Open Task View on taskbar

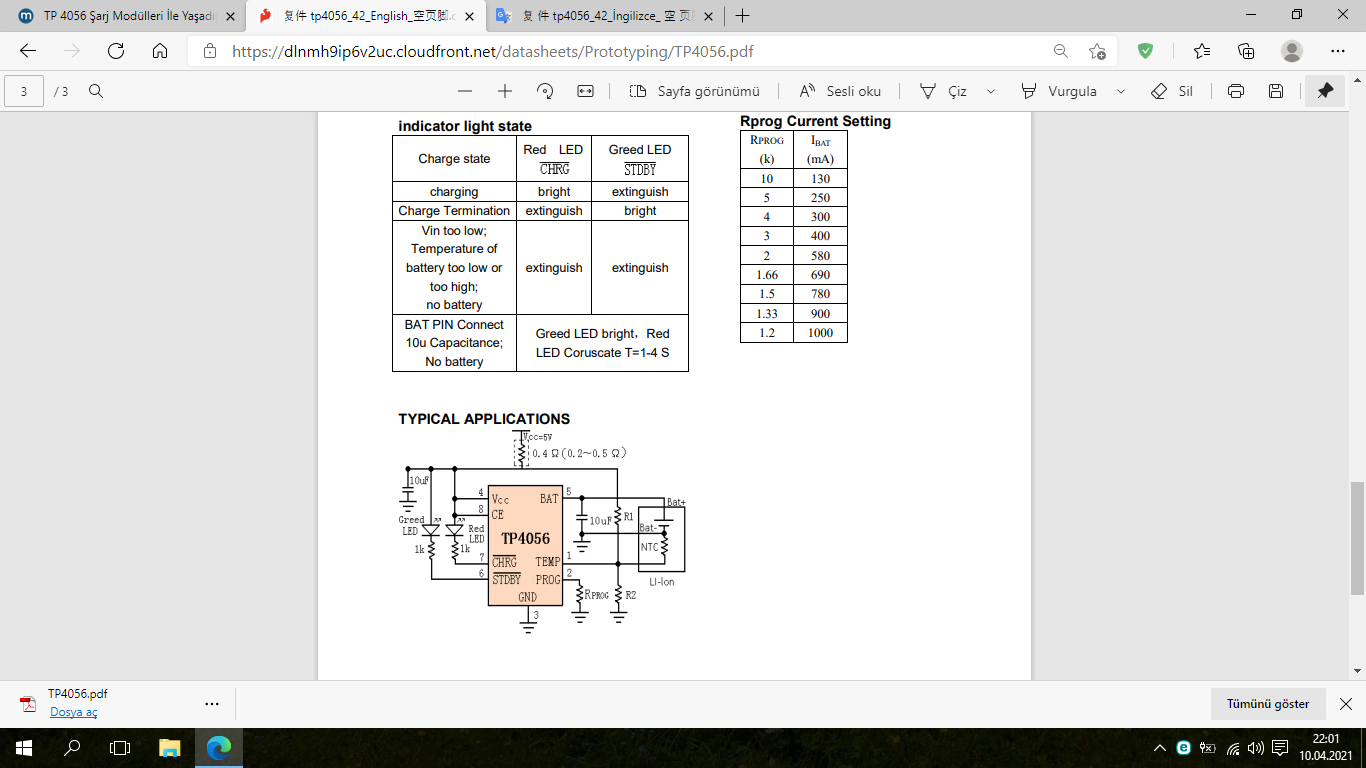[x=120, y=748]
